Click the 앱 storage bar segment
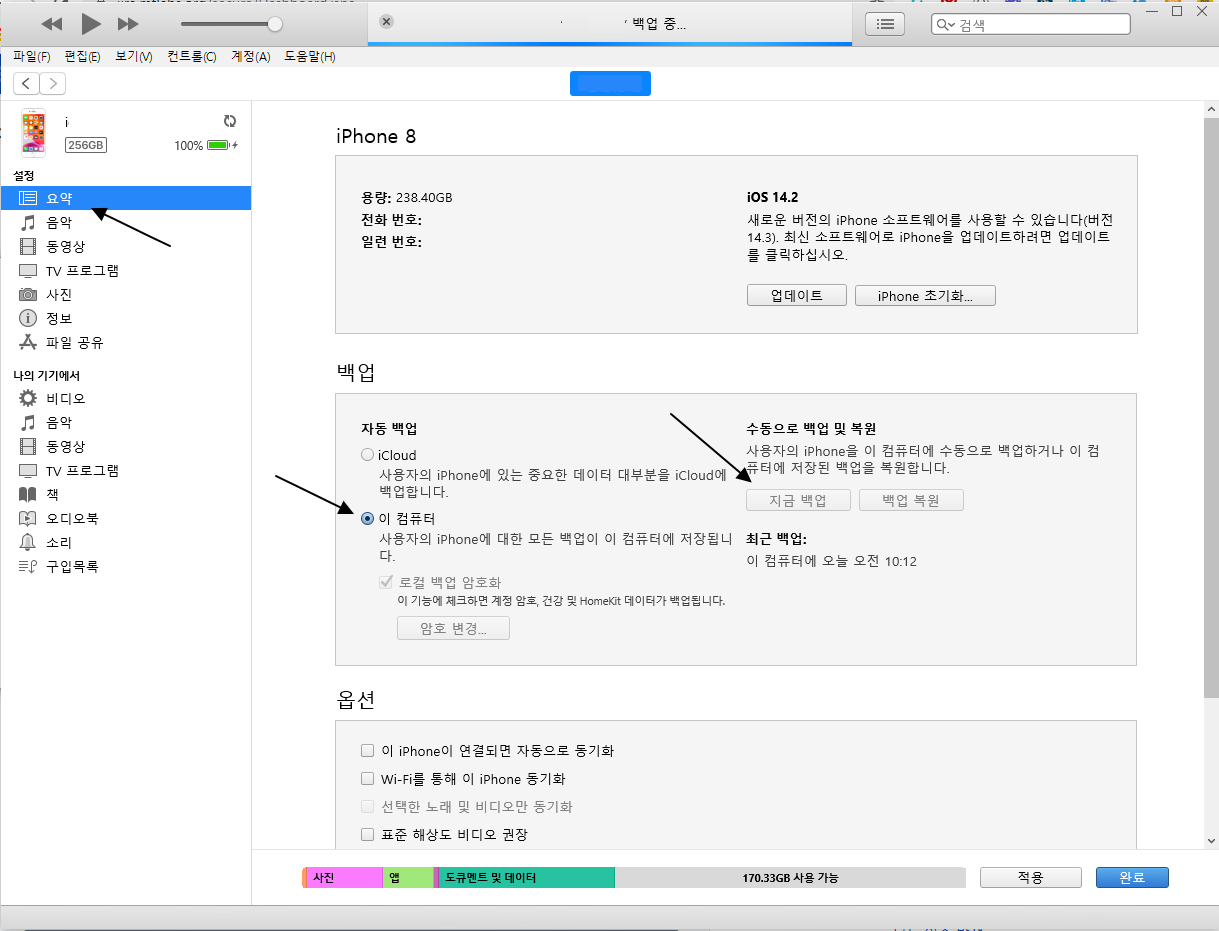1219x931 pixels. click(x=408, y=878)
